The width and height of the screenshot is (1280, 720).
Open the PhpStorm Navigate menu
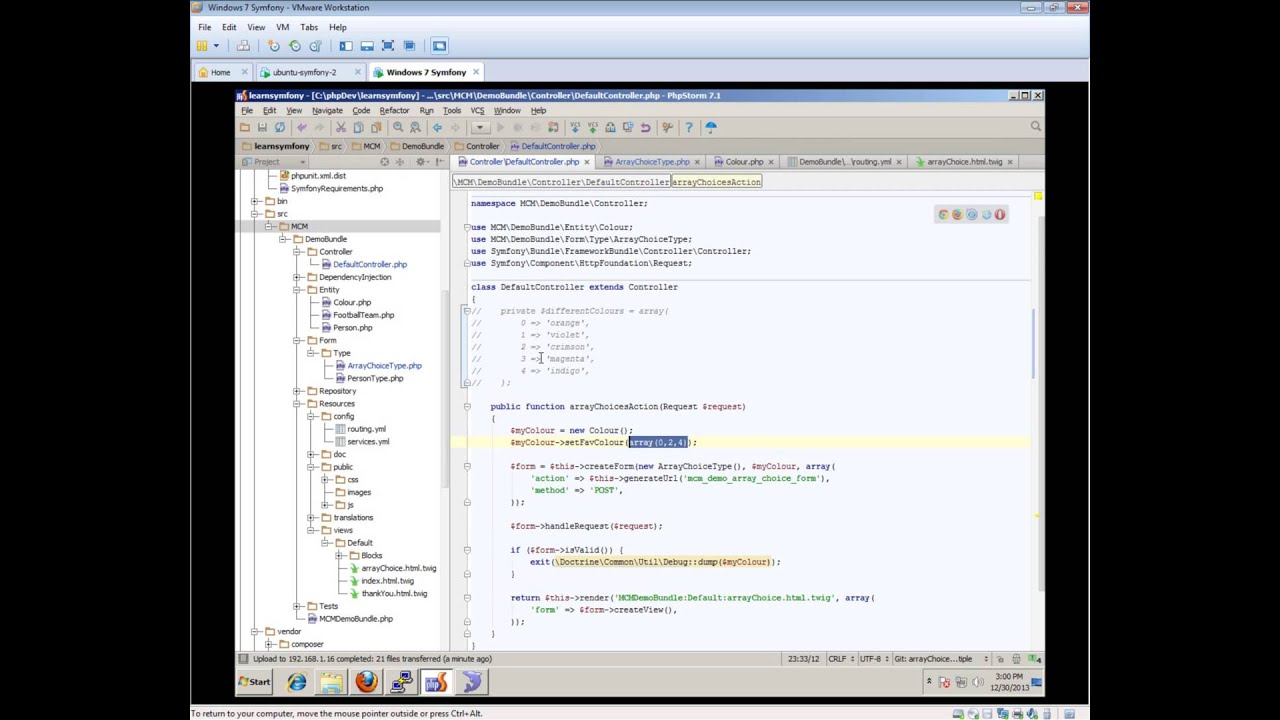[x=327, y=110]
